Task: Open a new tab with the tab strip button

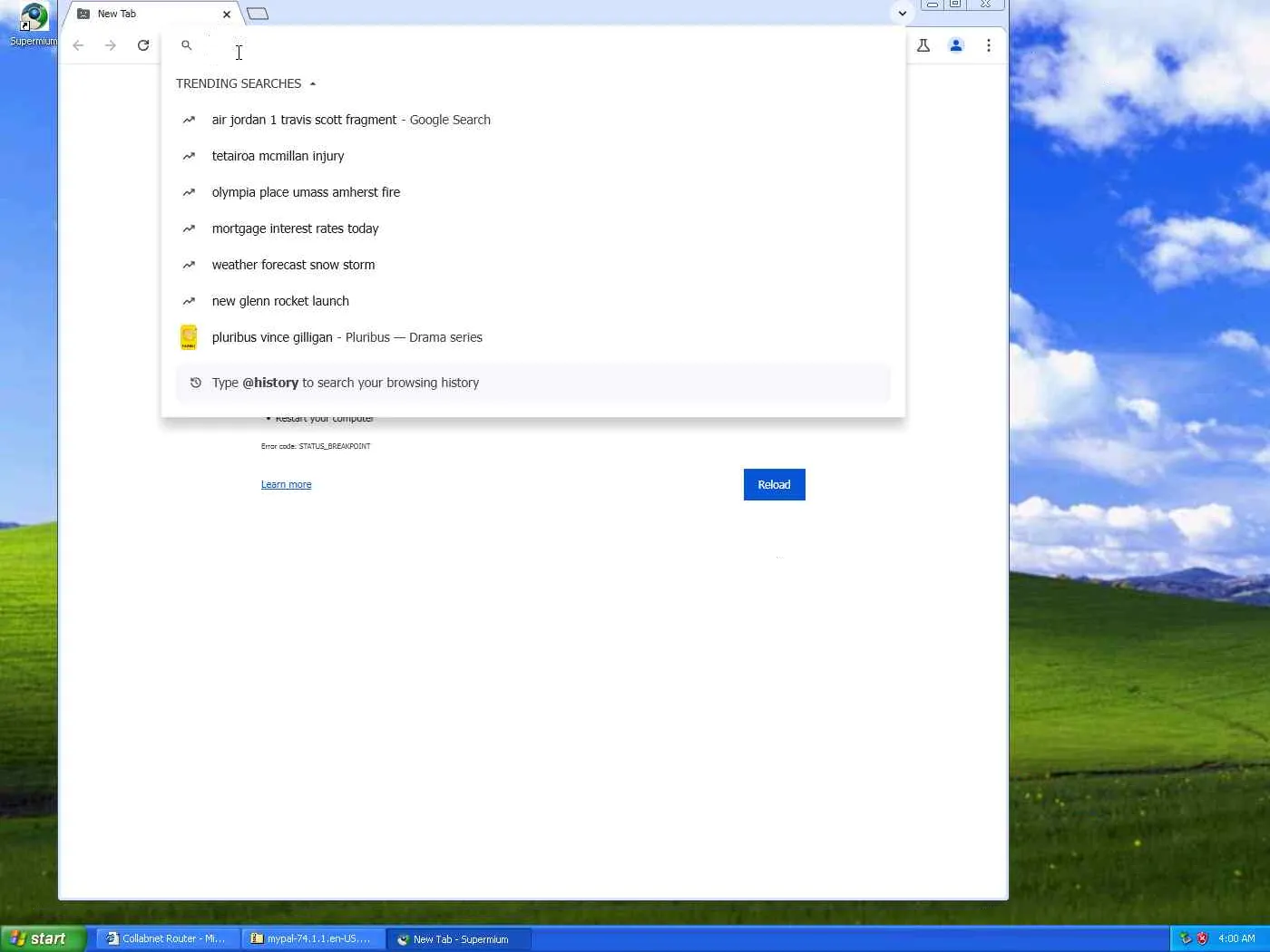Action: point(258,14)
